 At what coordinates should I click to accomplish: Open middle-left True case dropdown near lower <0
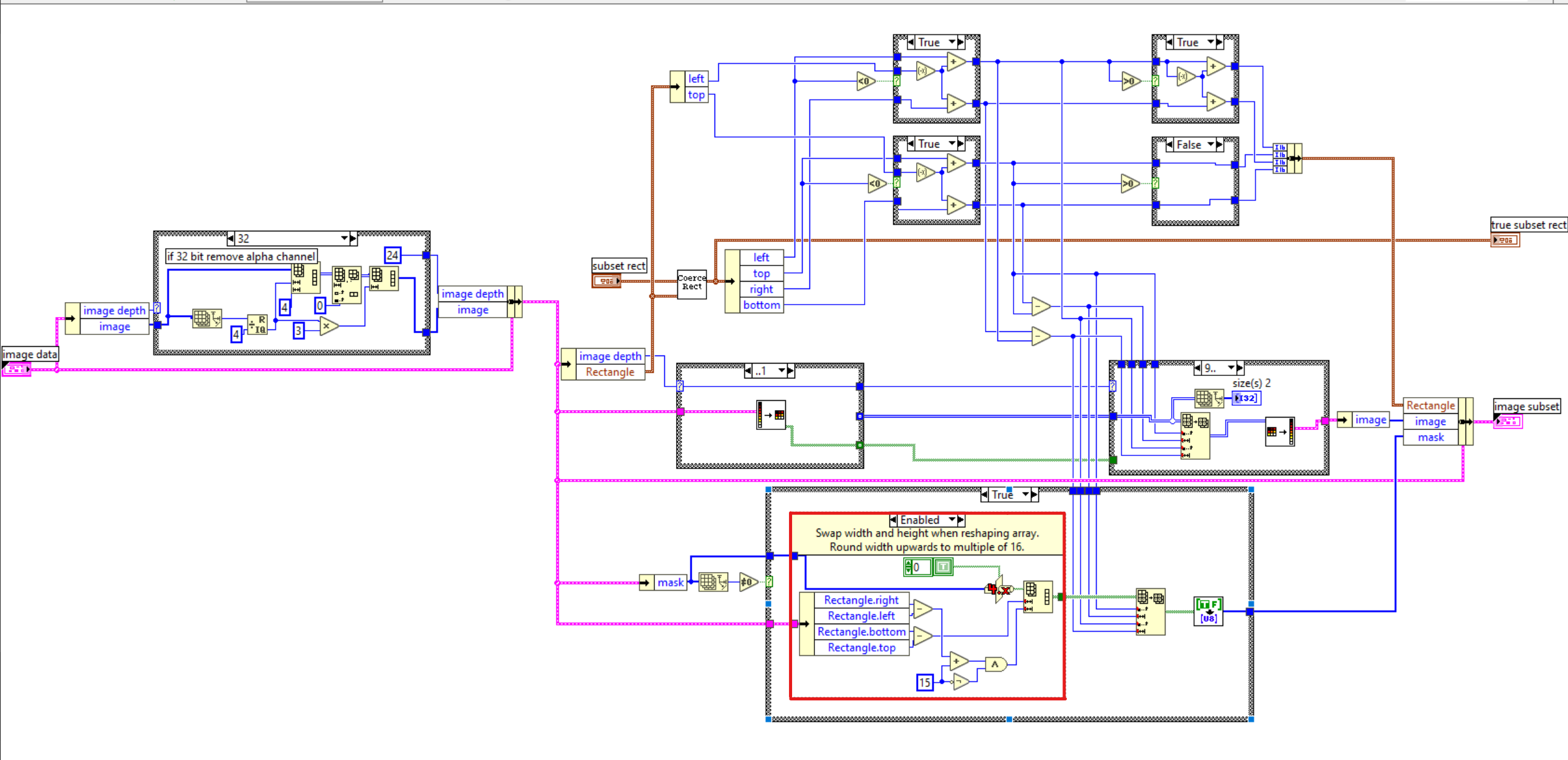[952, 144]
